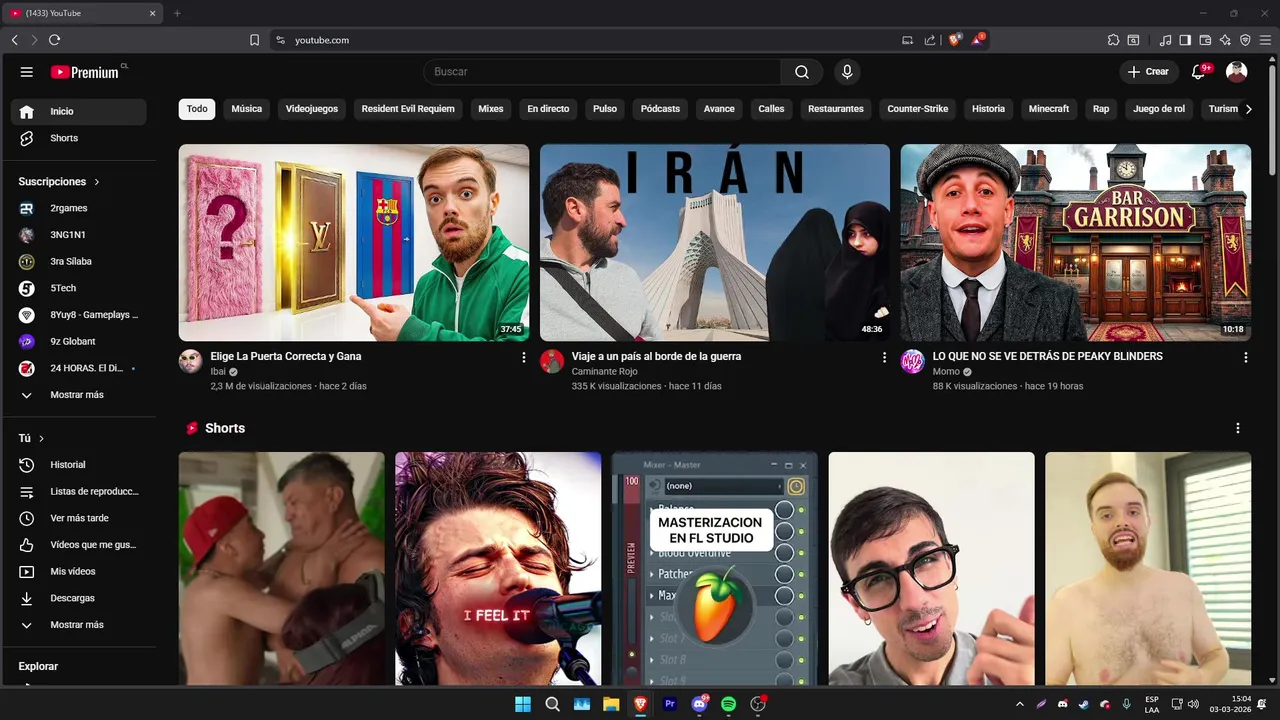Open Brave Wallet icon
Image resolution: width=1280 pixels, height=720 pixels.
[1205, 40]
